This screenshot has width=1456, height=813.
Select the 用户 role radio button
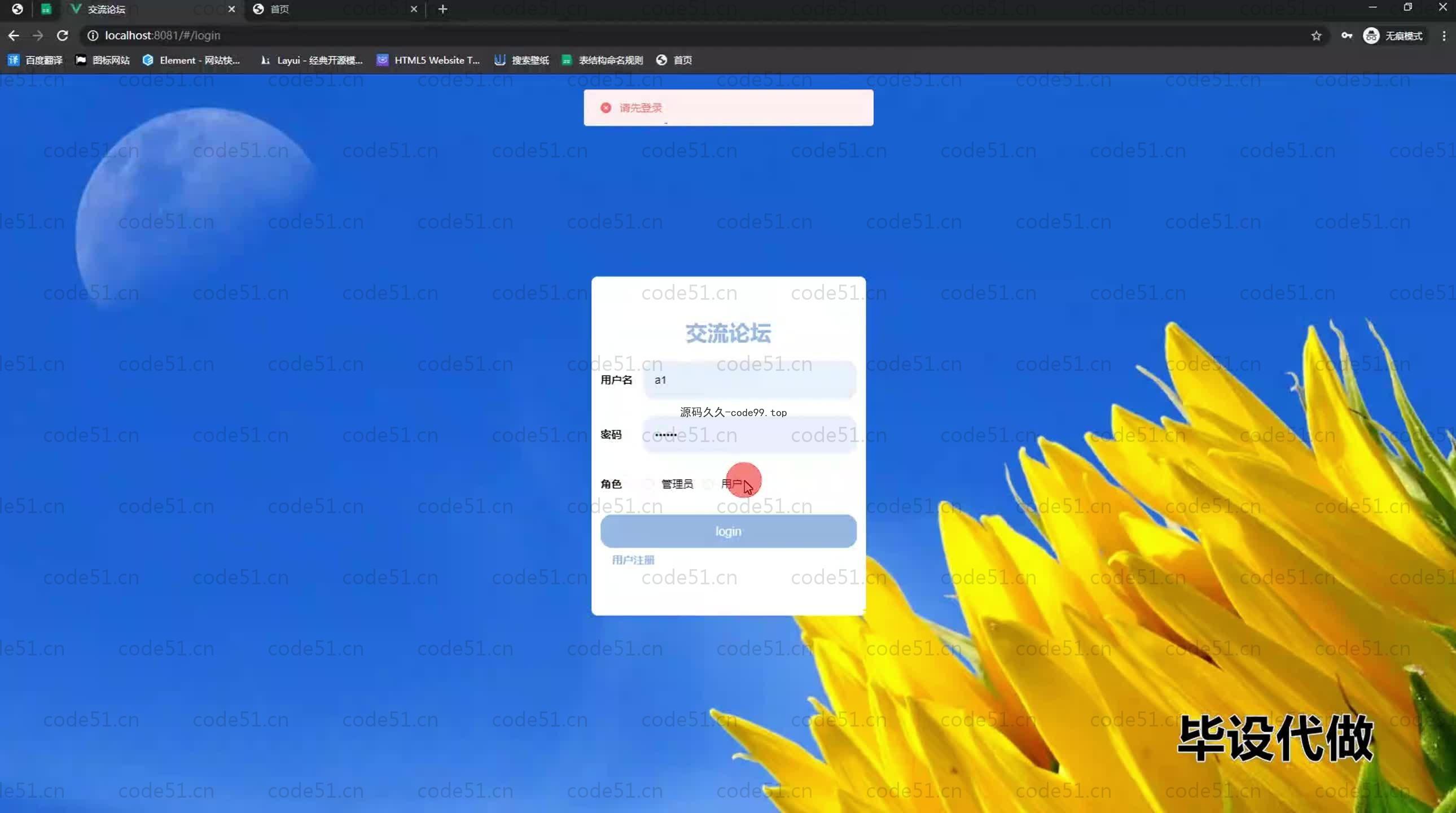708,484
